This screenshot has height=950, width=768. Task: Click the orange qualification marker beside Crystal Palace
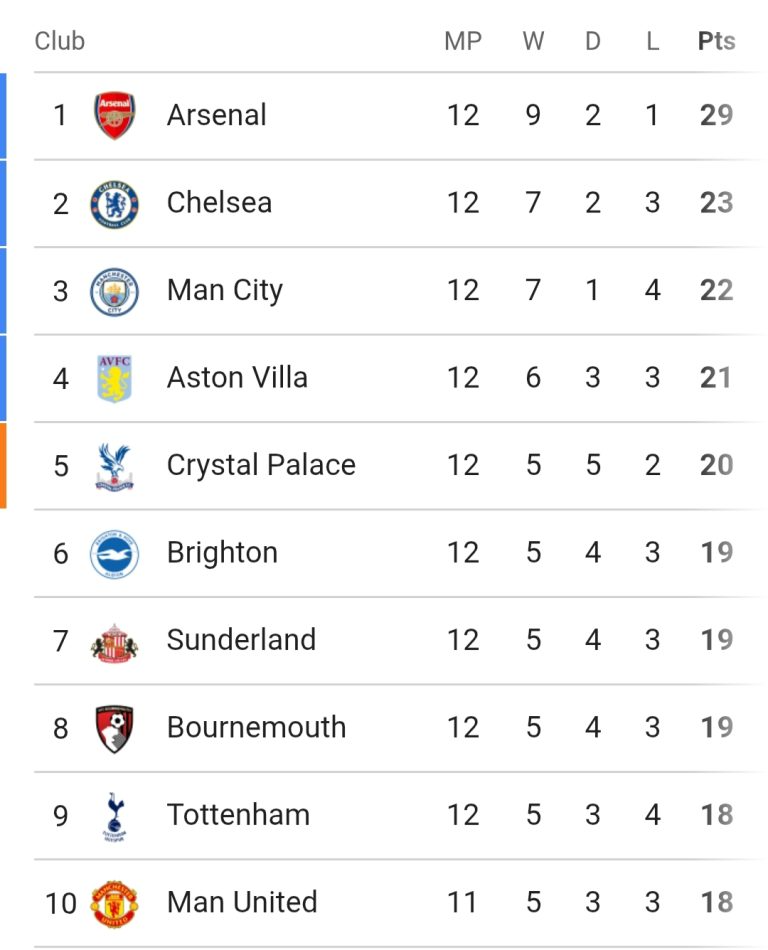3,466
